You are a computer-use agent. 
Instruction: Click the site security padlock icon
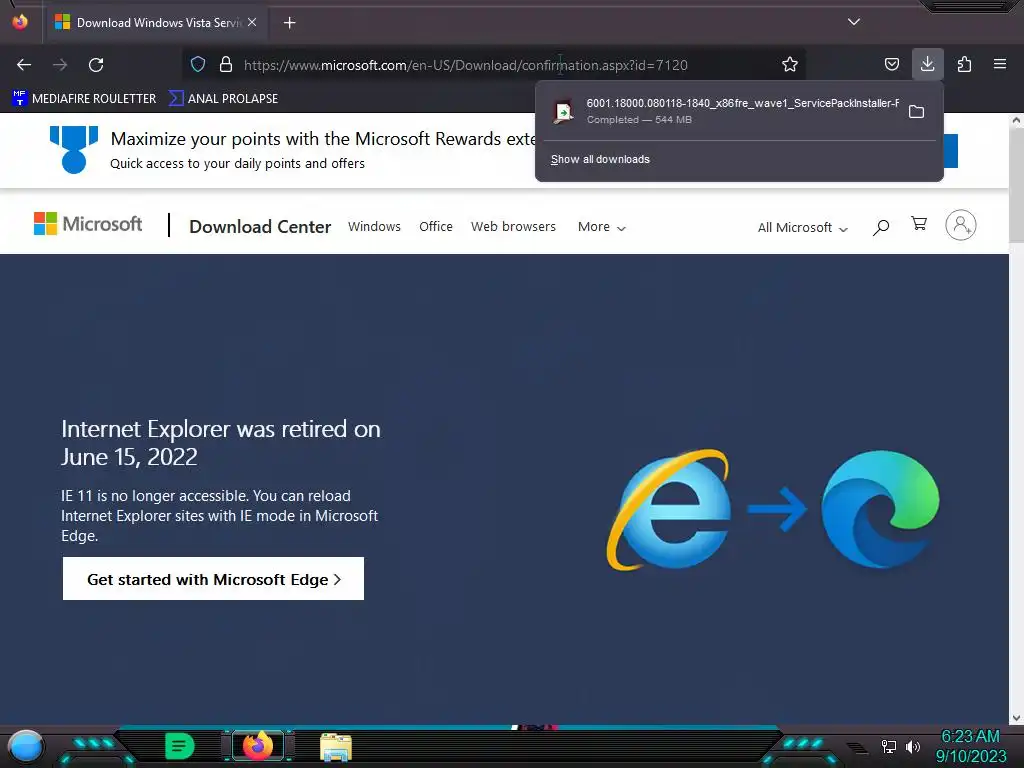point(226,64)
